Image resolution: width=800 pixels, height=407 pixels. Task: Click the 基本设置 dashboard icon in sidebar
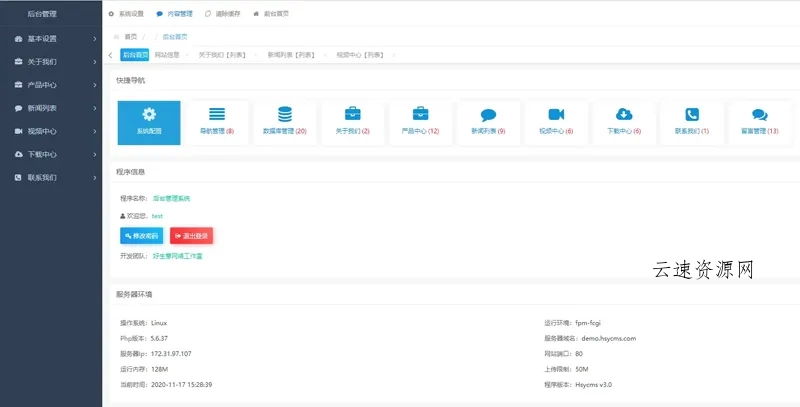tap(18, 39)
